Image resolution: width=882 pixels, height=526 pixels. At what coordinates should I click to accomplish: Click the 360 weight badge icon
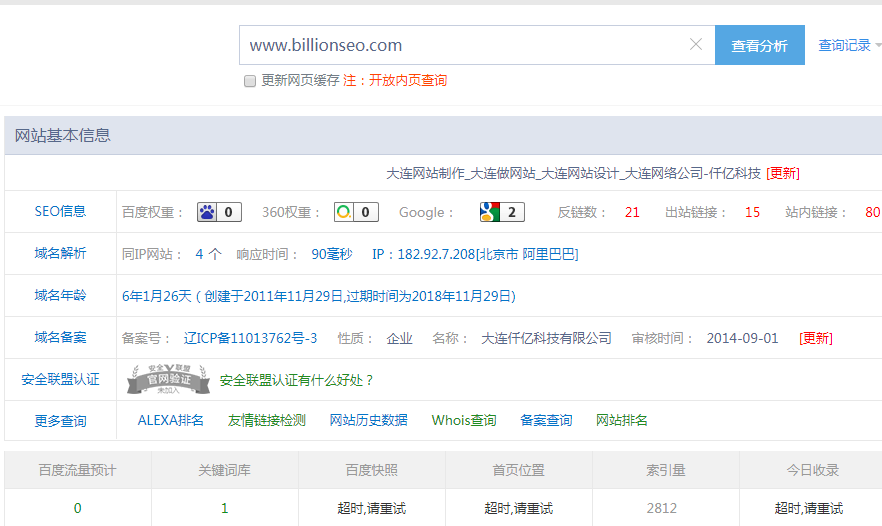coord(356,212)
